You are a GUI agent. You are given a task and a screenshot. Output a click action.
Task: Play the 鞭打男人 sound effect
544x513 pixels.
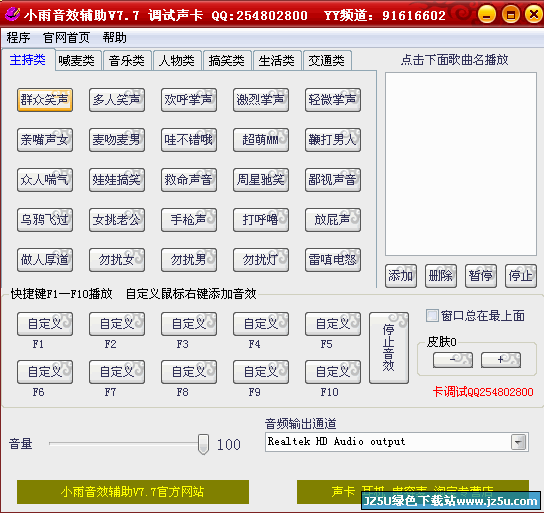[x=333, y=140]
